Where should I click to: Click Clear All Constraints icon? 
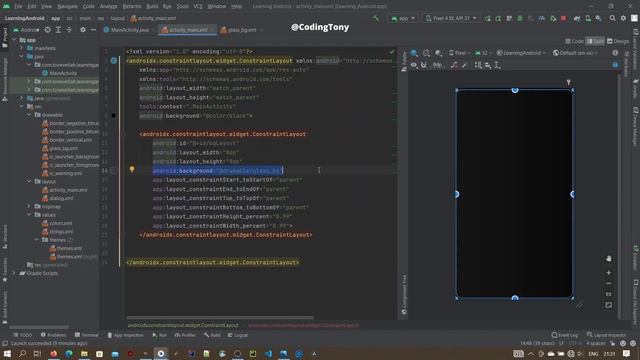coord(454,65)
